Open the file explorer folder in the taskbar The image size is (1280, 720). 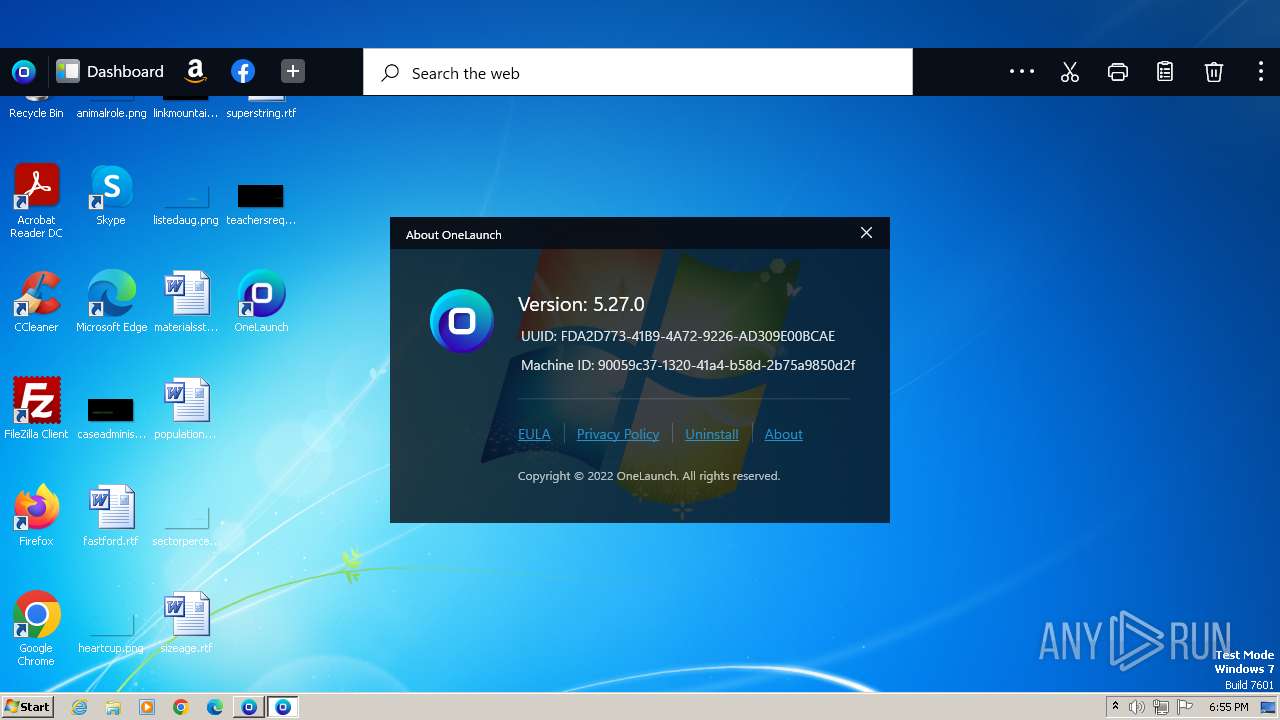(113, 707)
